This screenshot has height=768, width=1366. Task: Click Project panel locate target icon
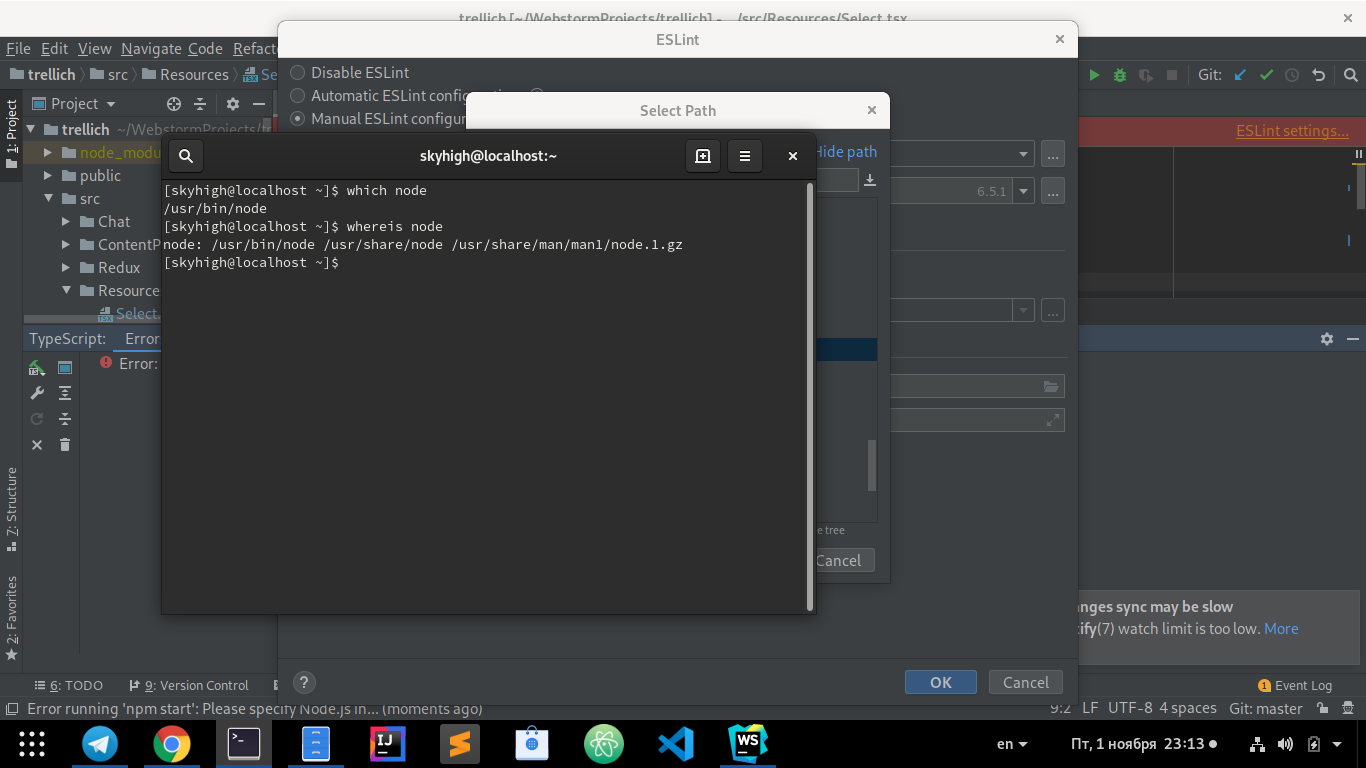174,104
